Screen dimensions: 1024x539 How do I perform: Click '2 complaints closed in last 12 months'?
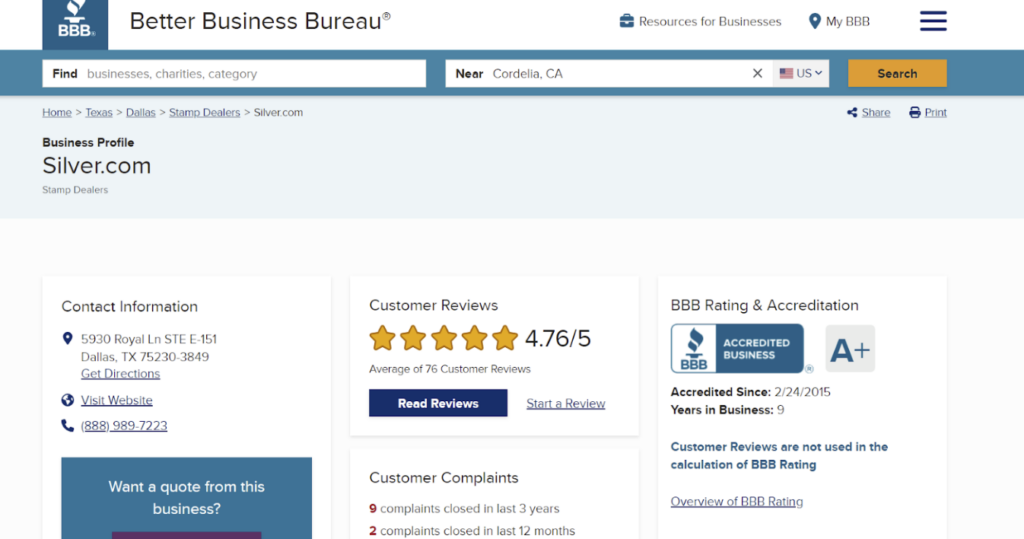point(472,531)
